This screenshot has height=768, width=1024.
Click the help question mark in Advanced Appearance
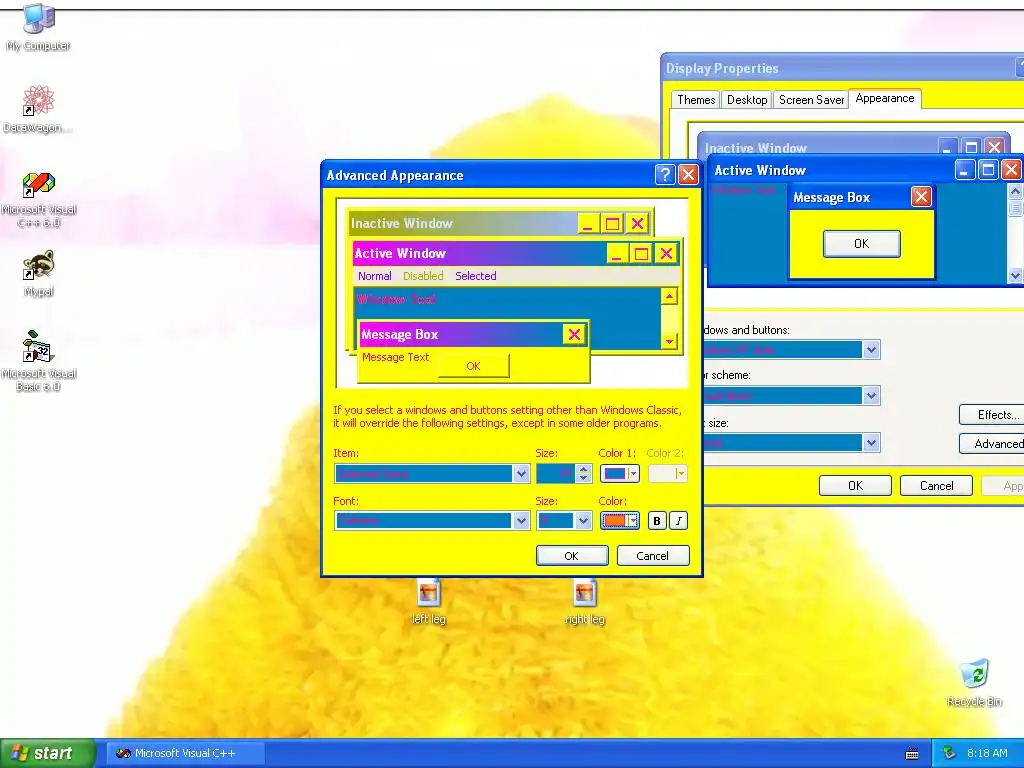(x=665, y=174)
